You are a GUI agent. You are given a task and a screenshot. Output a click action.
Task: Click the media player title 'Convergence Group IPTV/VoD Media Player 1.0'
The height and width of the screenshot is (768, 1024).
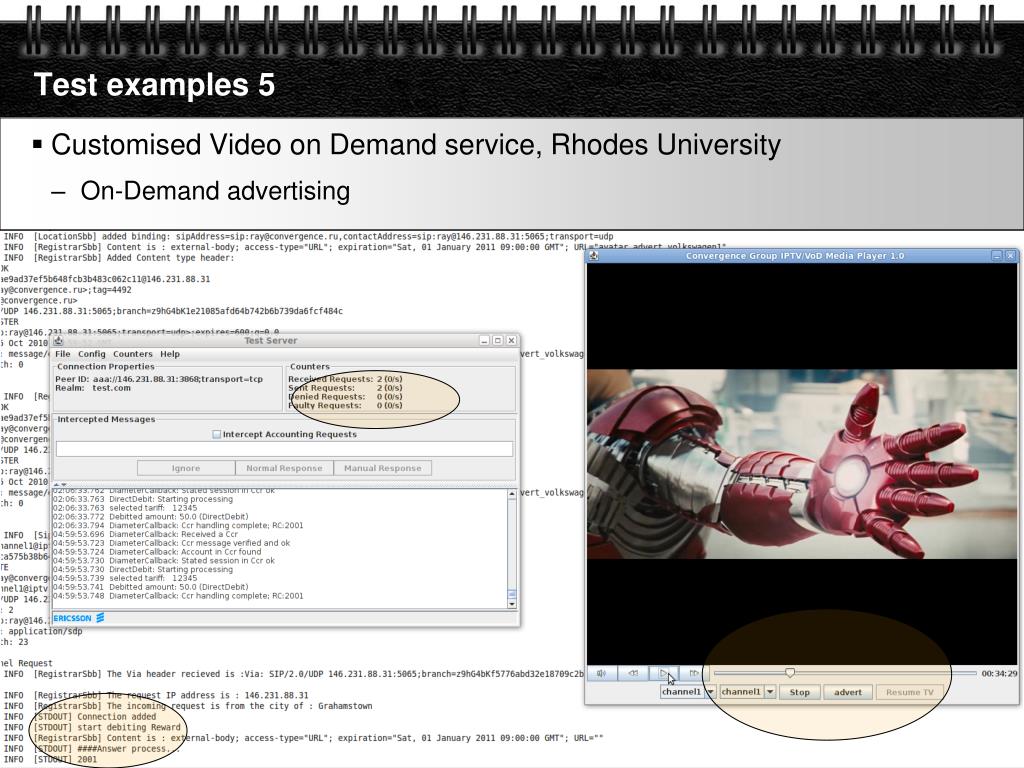click(x=795, y=256)
